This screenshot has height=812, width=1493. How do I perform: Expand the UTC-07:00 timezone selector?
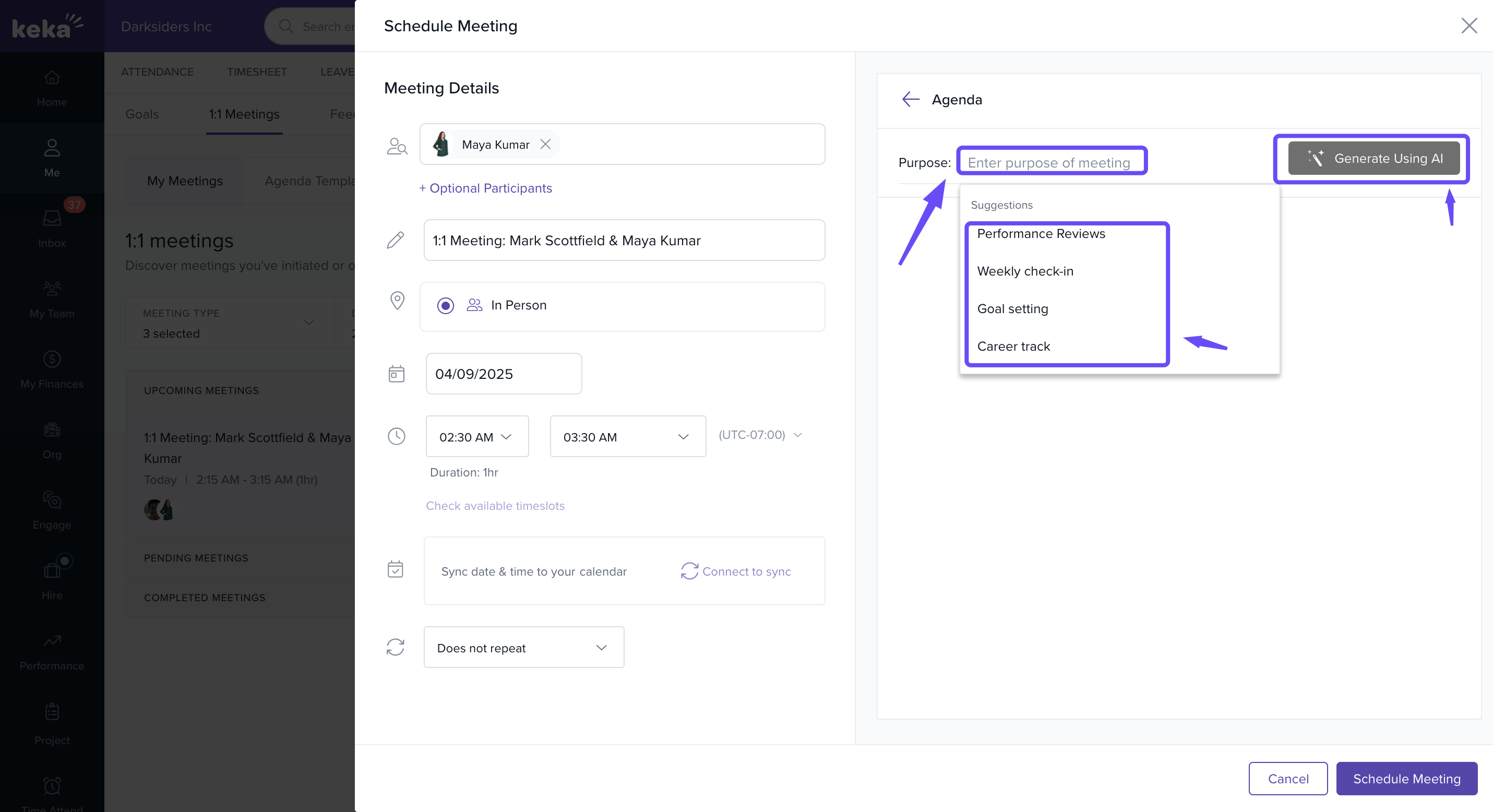(x=760, y=435)
